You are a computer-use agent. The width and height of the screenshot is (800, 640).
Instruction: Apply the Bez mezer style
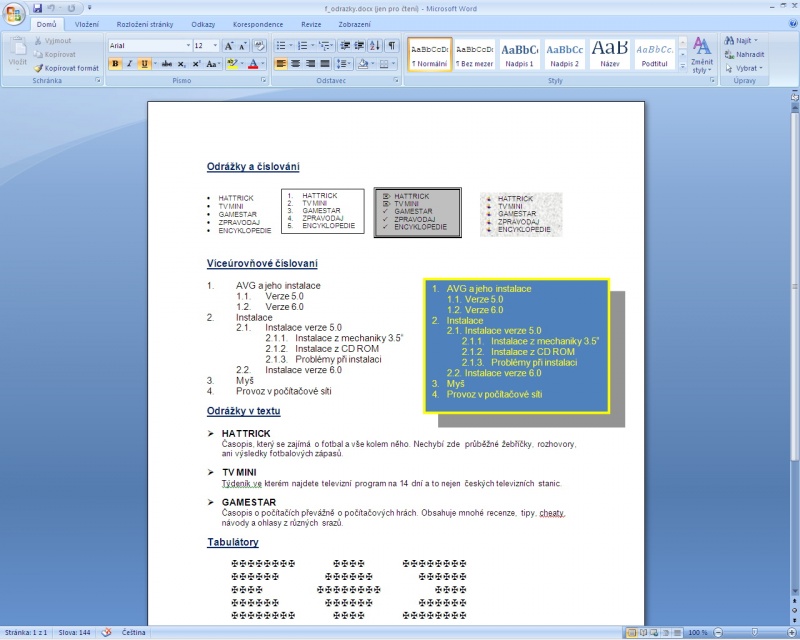point(474,54)
